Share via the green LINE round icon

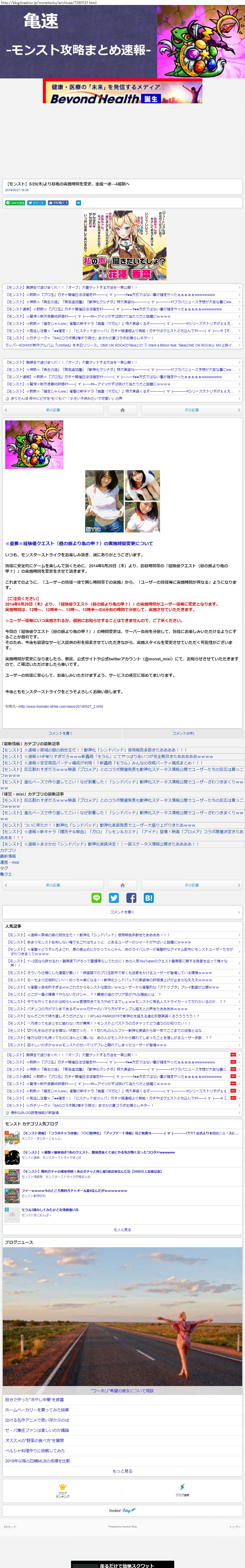point(96,898)
